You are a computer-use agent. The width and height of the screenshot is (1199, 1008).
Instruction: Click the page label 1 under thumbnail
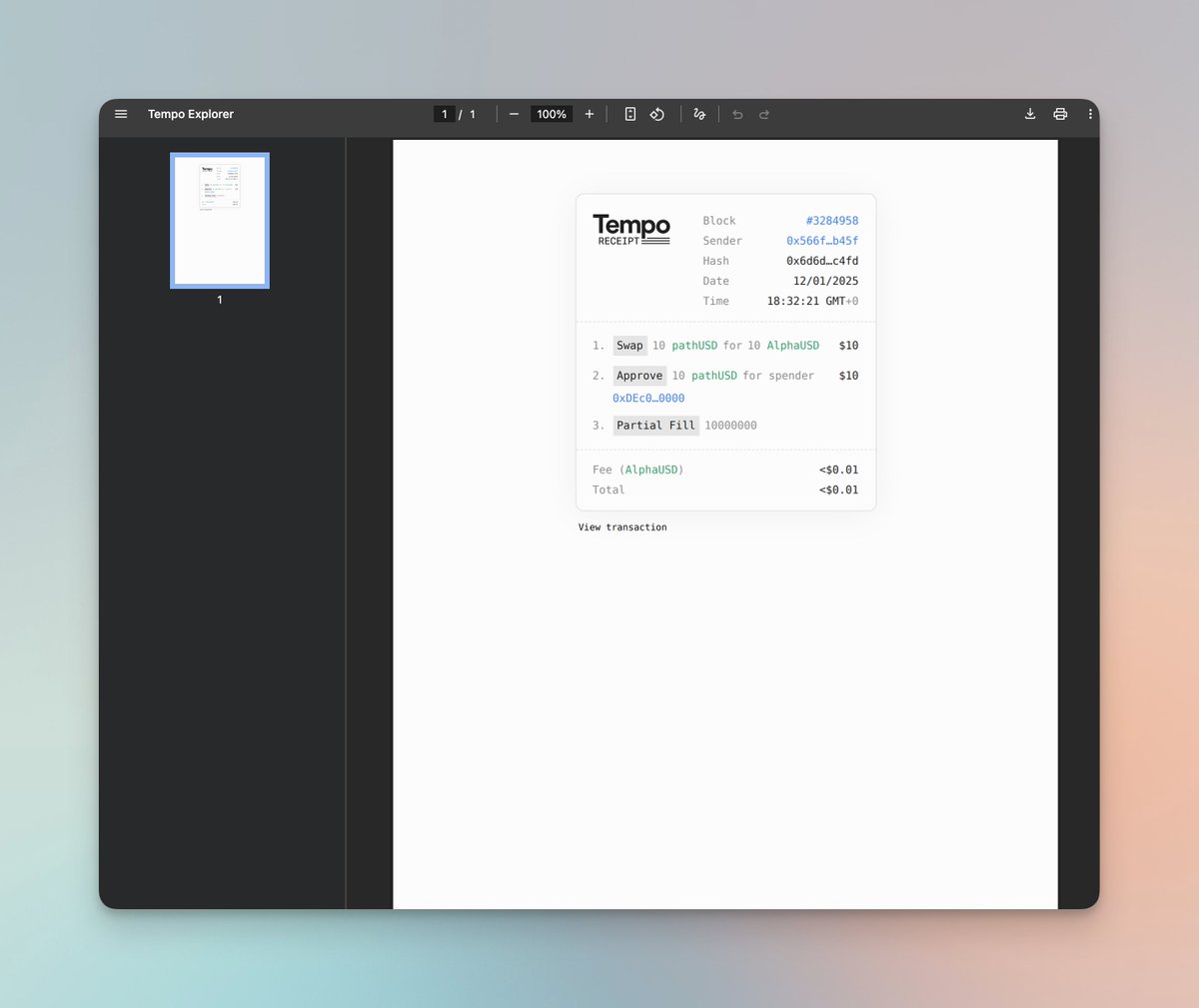[220, 300]
